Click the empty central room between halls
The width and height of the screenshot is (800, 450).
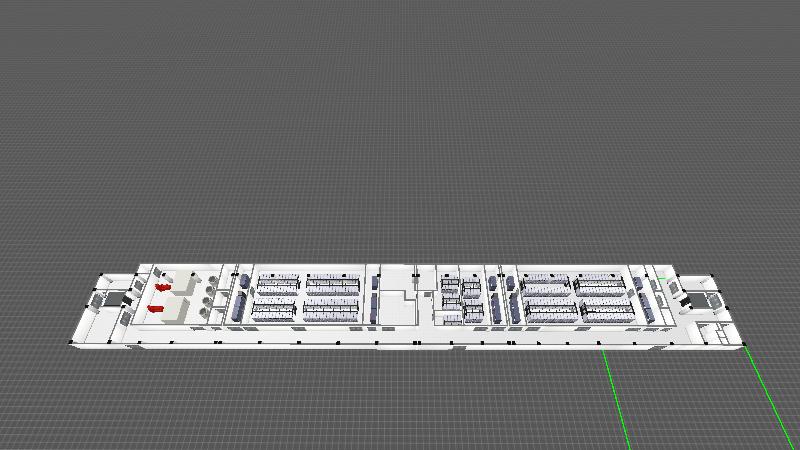coord(397,306)
